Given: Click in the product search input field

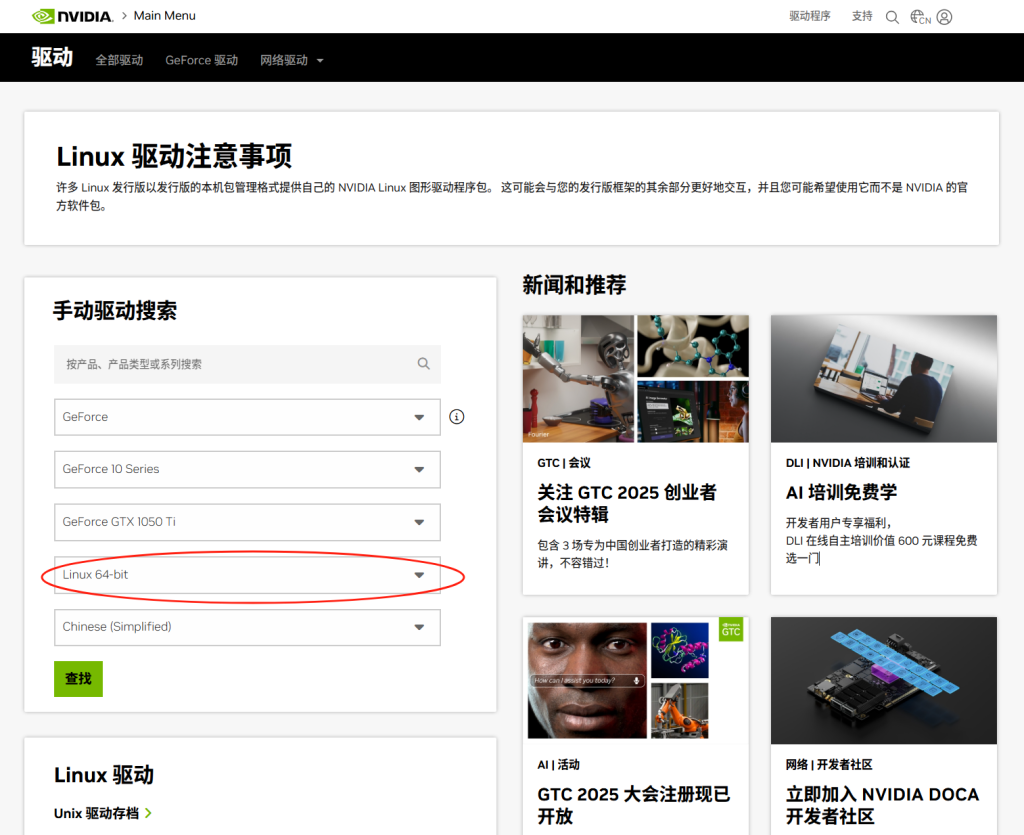Looking at the screenshot, I should (235, 364).
